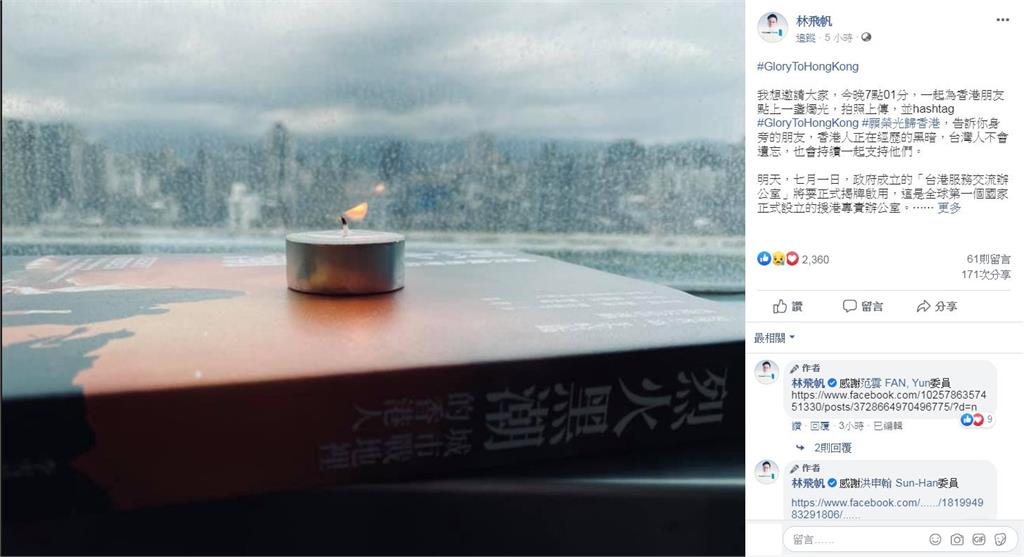Expand the 最相關 comment sort dropdown

(775, 338)
